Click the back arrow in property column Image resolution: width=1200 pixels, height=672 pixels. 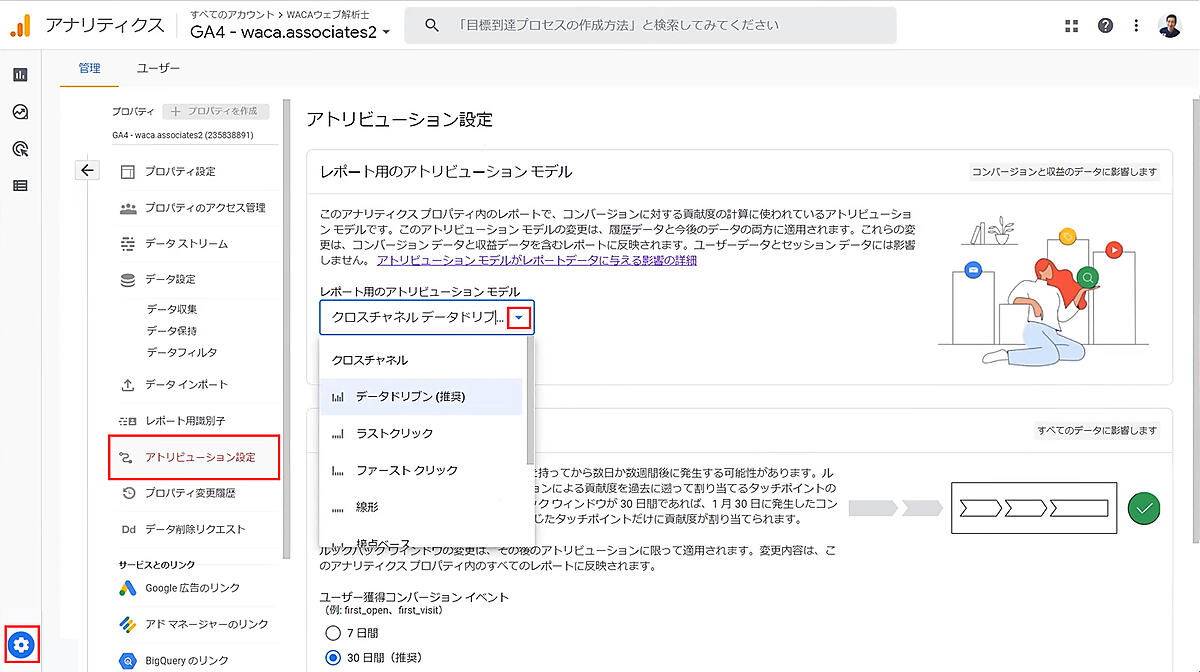tap(87, 171)
